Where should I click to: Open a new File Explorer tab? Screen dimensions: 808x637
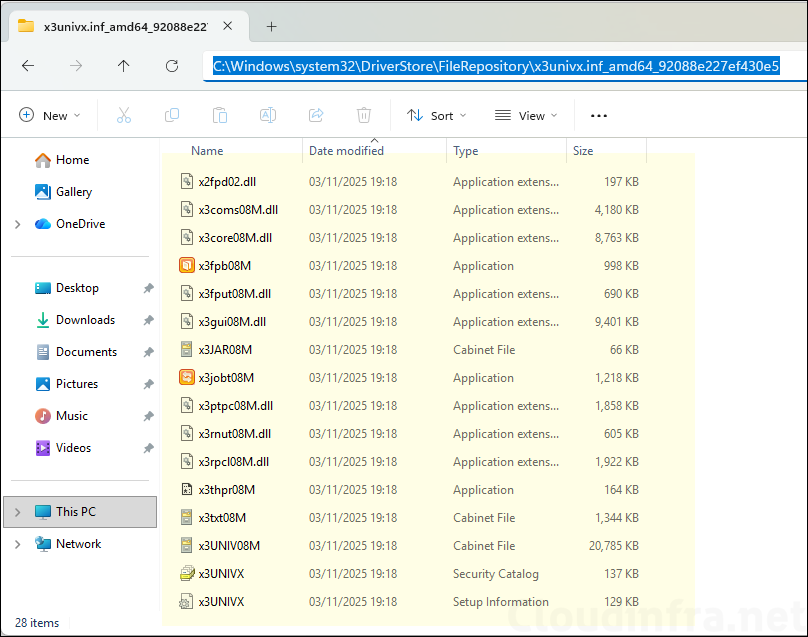[x=271, y=26]
